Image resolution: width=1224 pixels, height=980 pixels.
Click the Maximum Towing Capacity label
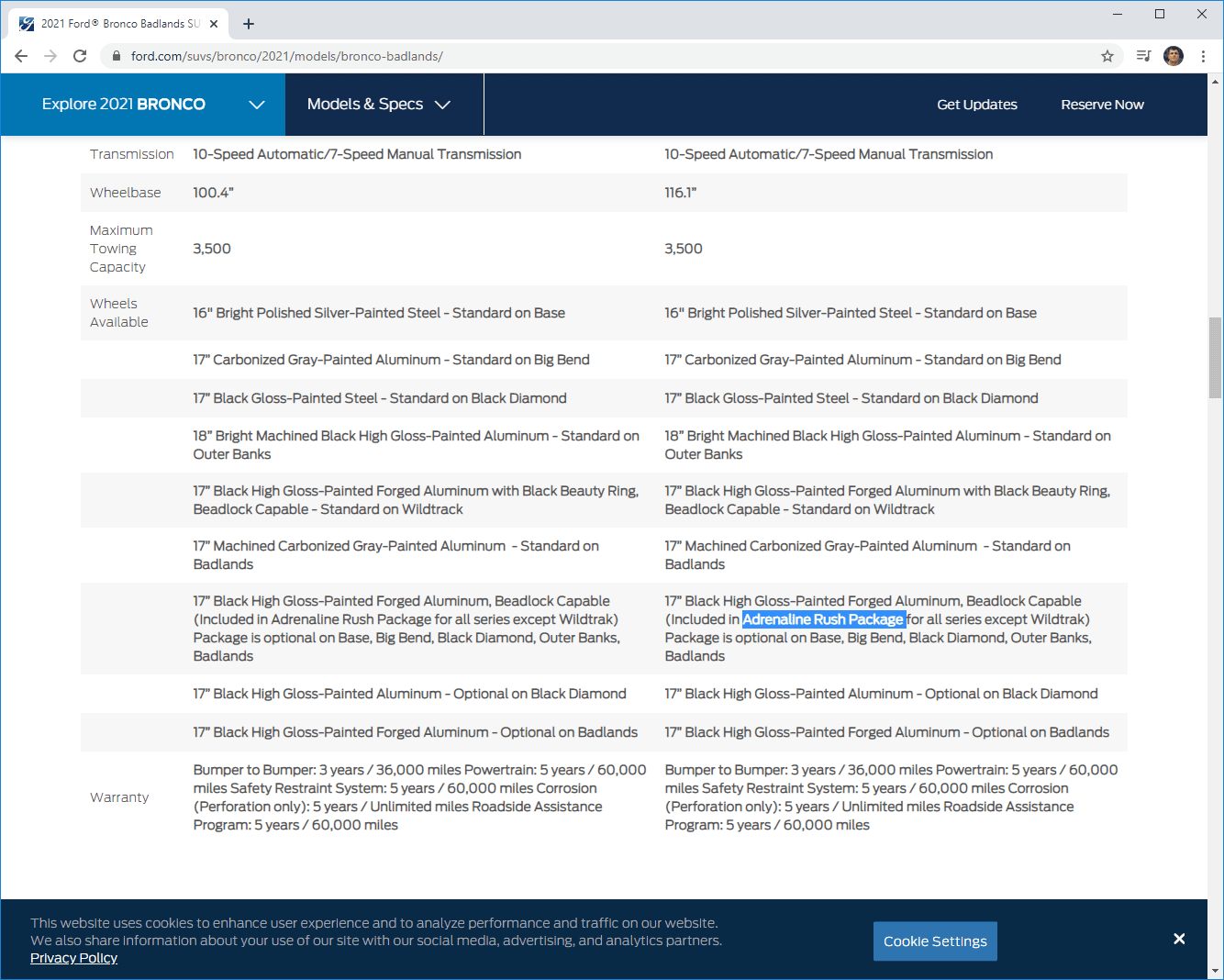pos(121,249)
